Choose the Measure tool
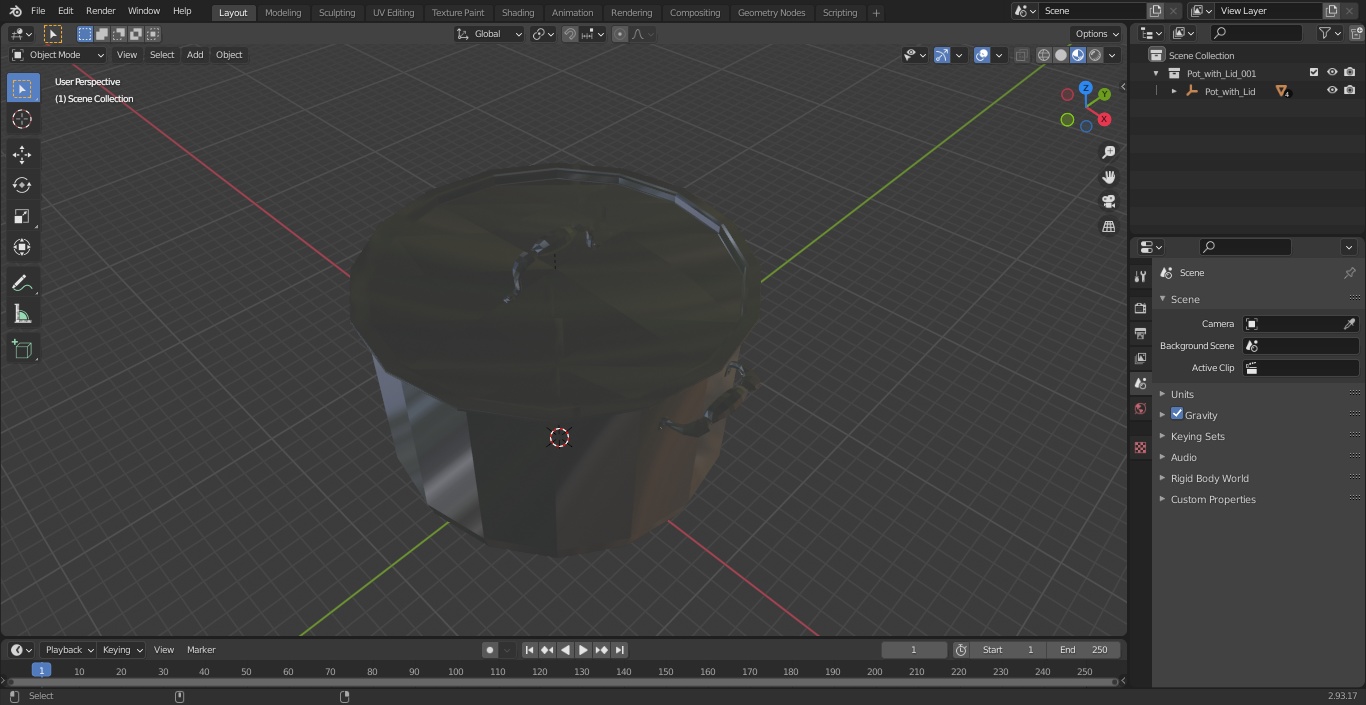 tap(22, 314)
